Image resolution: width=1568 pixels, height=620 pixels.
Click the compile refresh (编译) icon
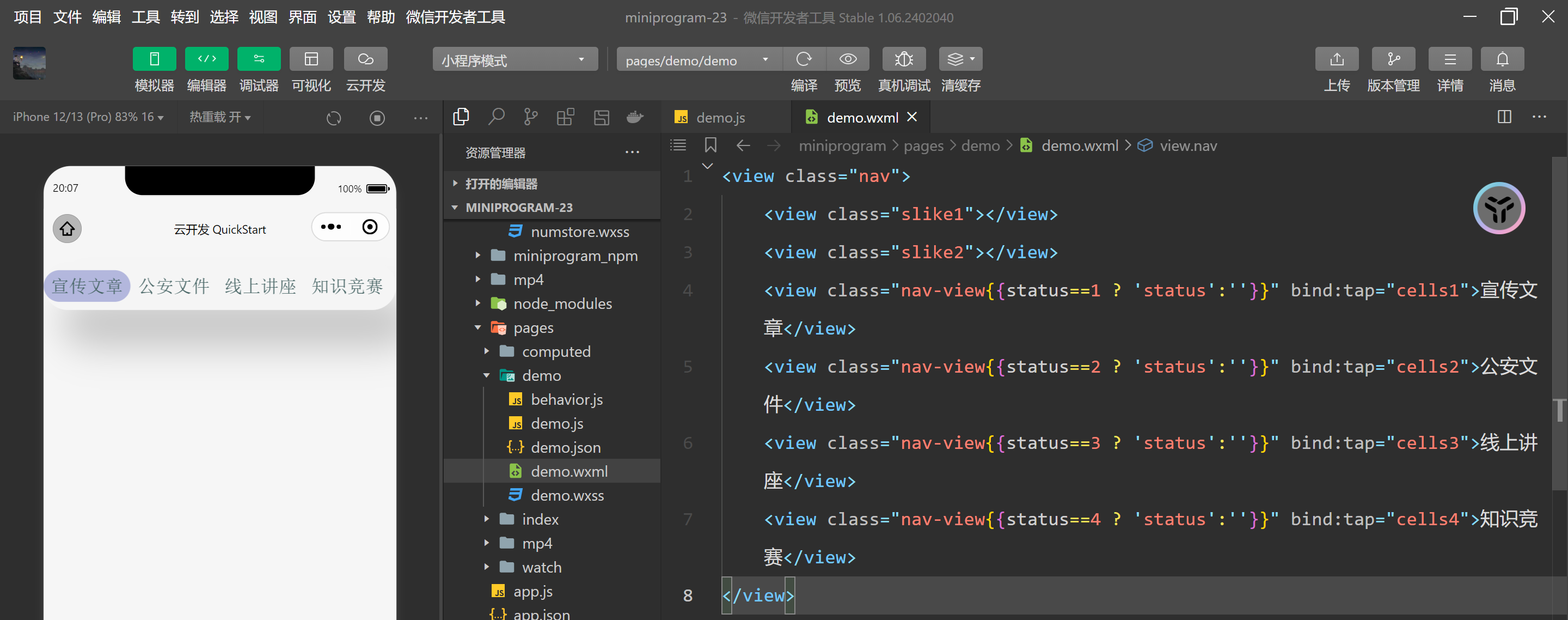tap(804, 59)
